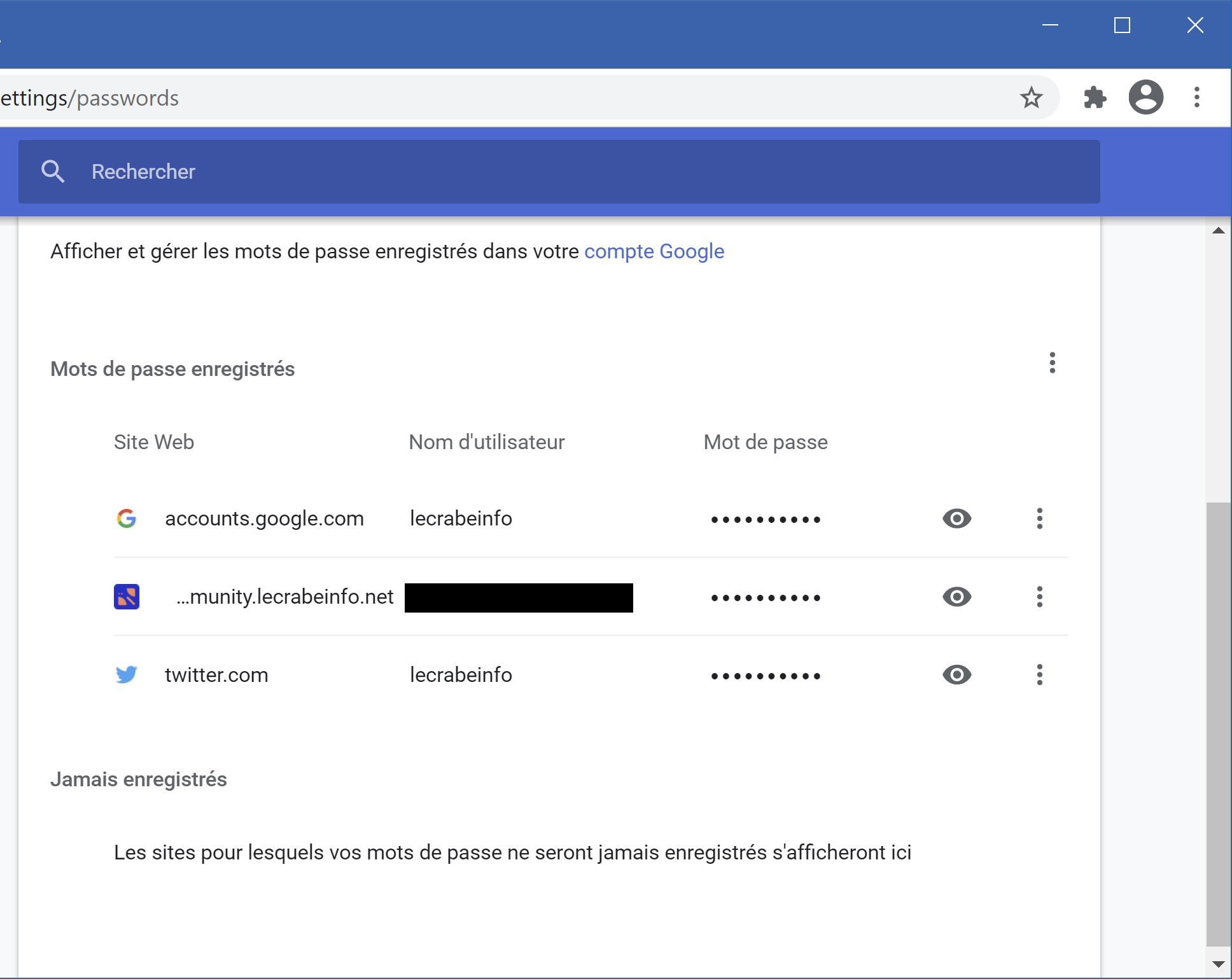This screenshot has height=979, width=1232.
Task: Open the compte Google link
Action: pyautogui.click(x=654, y=251)
